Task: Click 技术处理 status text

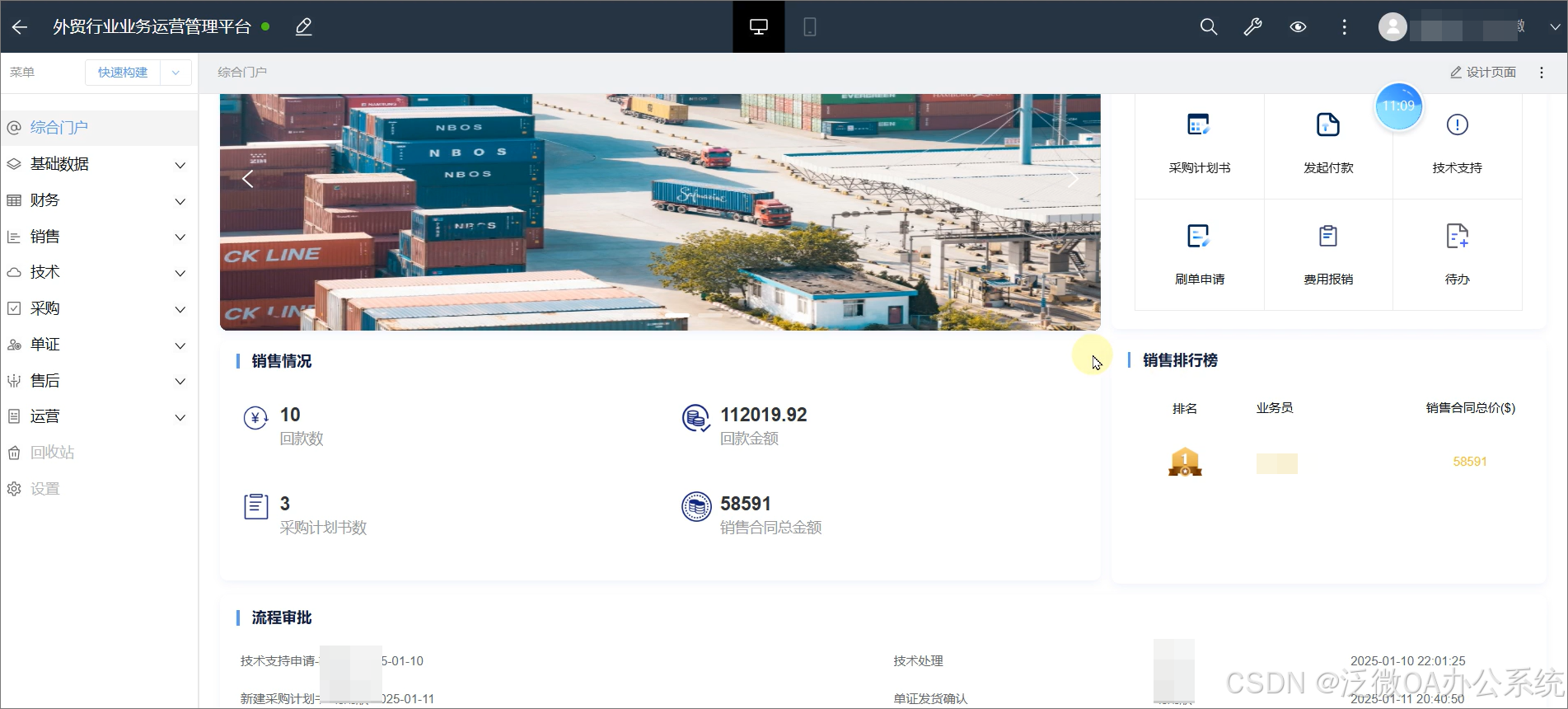Action: (x=918, y=661)
